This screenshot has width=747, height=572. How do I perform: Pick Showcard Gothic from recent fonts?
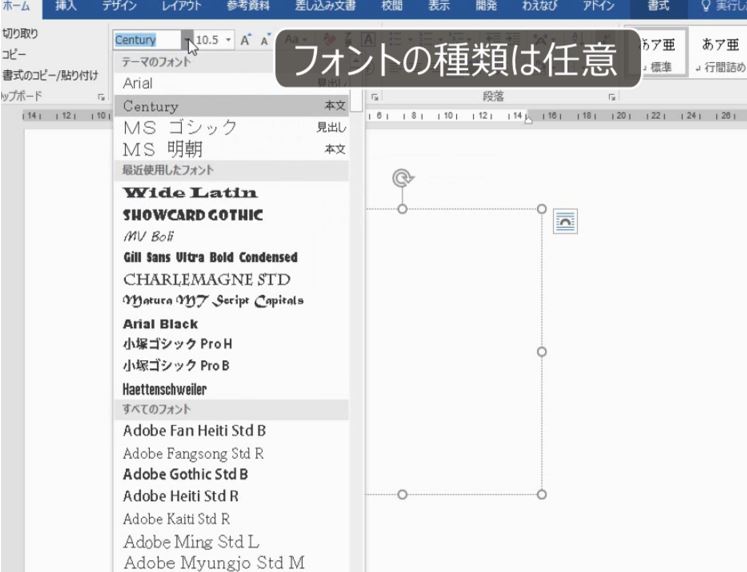click(x=232, y=215)
